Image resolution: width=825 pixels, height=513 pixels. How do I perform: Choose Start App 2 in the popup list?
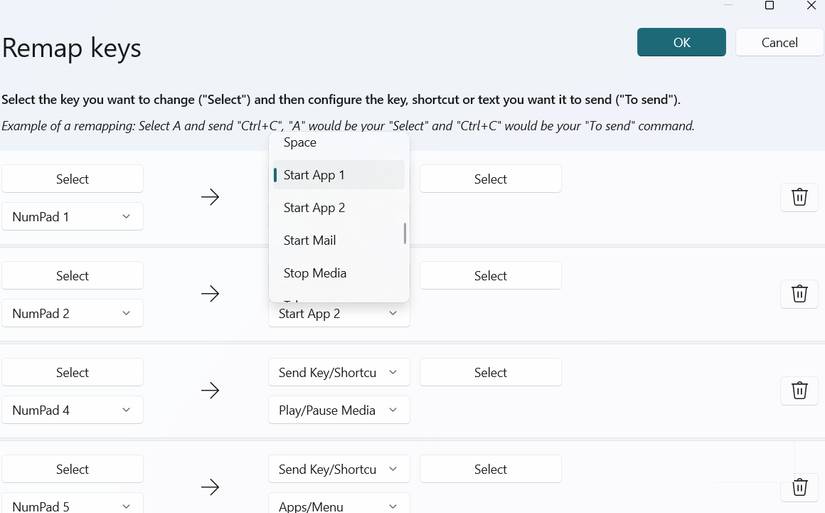click(x=338, y=208)
